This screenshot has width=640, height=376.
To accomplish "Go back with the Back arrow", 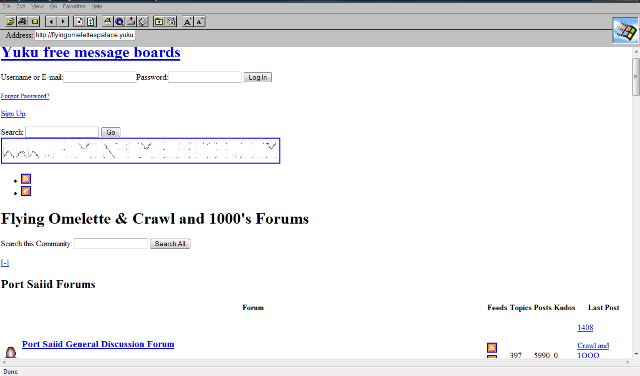I will (51, 21).
